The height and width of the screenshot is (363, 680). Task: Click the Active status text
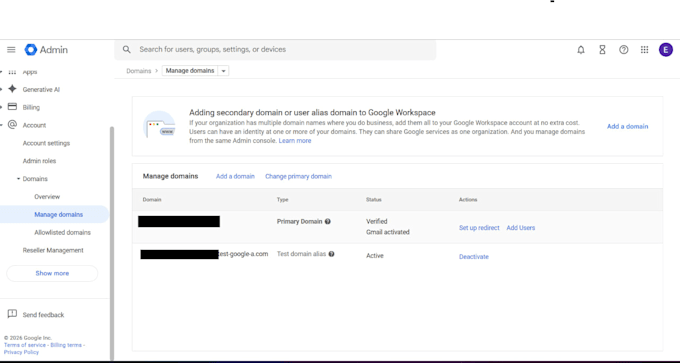pyautogui.click(x=375, y=256)
